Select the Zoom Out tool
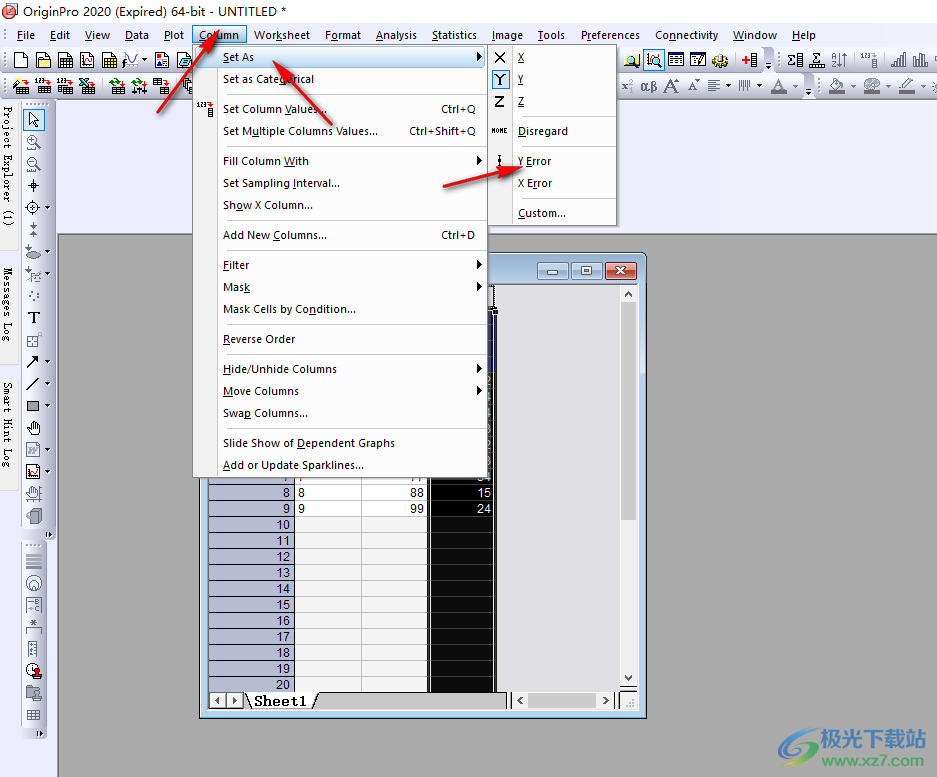 point(33,164)
